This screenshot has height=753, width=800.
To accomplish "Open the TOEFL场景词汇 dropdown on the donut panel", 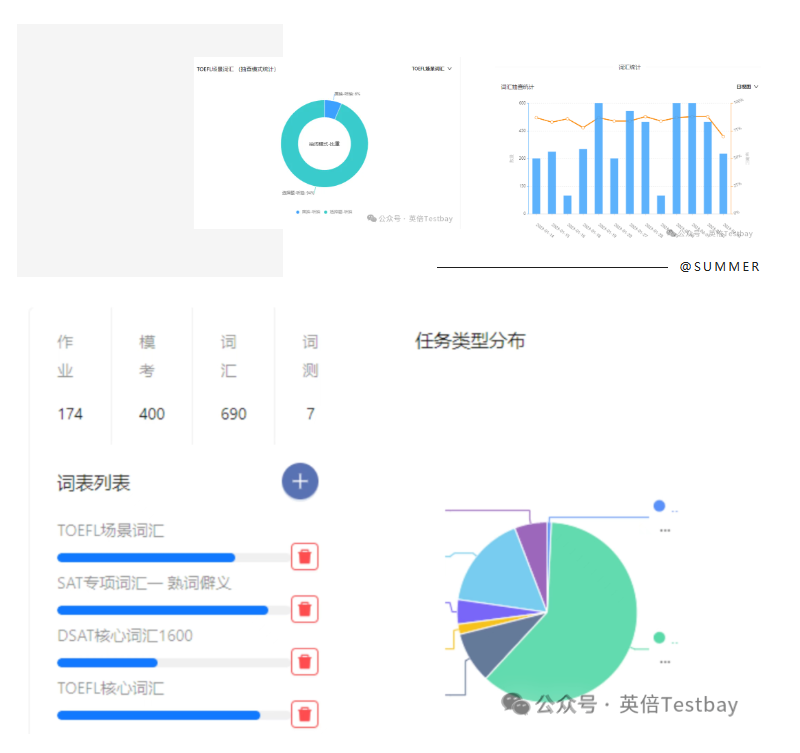I will tap(431, 68).
